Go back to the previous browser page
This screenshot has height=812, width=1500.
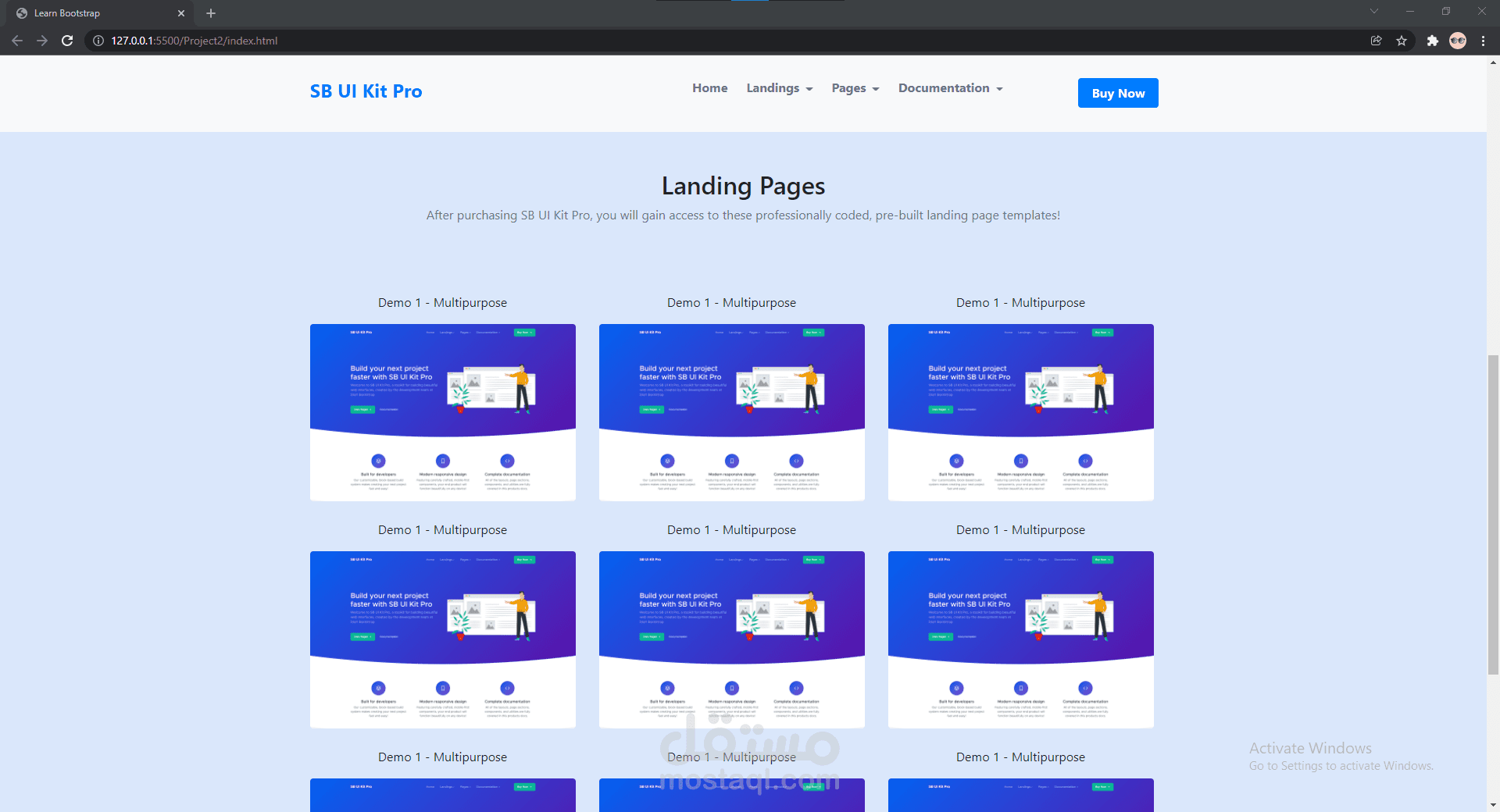click(17, 41)
